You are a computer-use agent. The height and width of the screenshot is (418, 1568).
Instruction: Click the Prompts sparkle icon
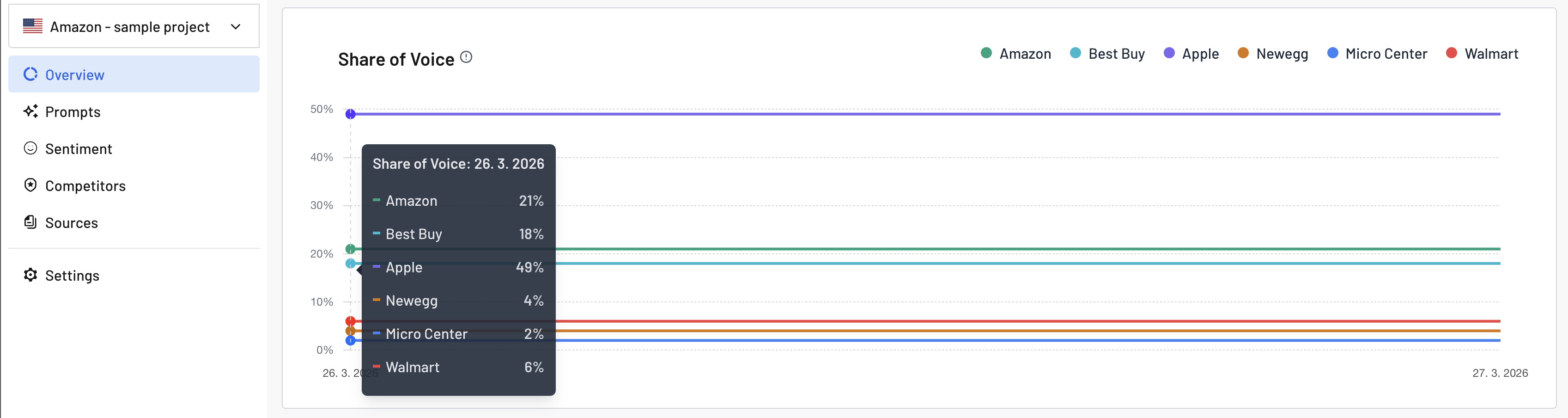30,111
